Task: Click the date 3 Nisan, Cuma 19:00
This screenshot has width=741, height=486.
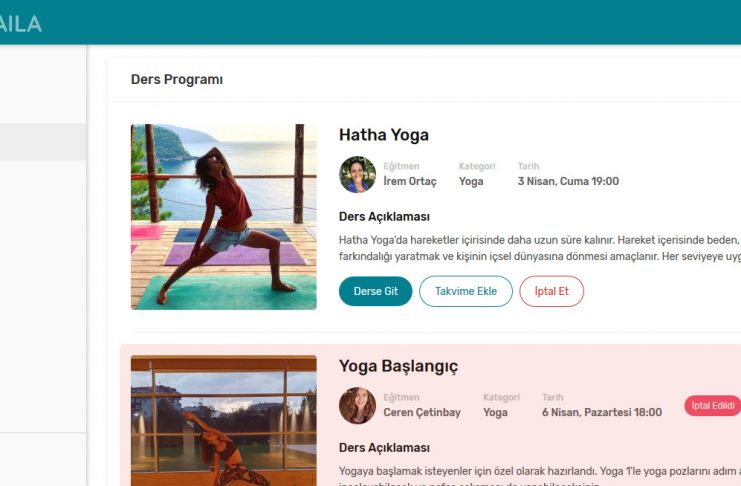Action: pos(568,181)
